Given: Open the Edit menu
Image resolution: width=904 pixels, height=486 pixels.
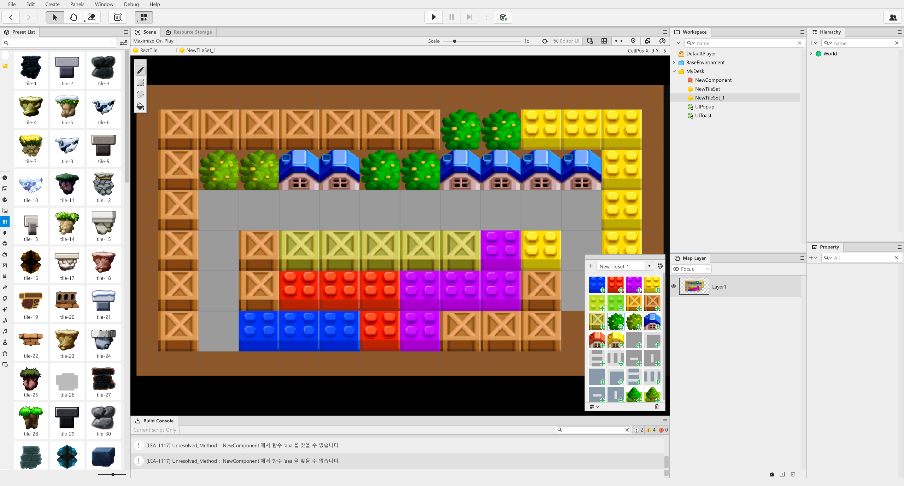Looking at the screenshot, I should (31, 4).
